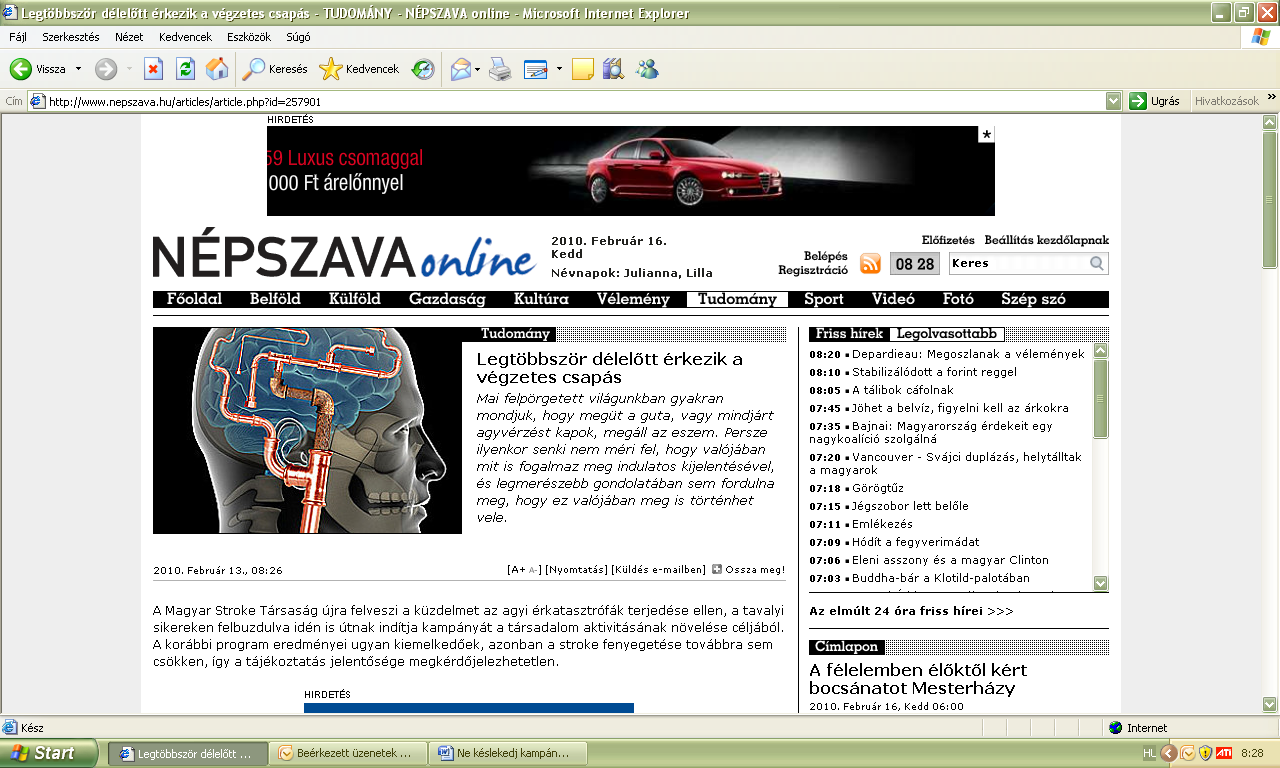
Task: Click the RSS feed orange icon
Action: tap(870, 264)
